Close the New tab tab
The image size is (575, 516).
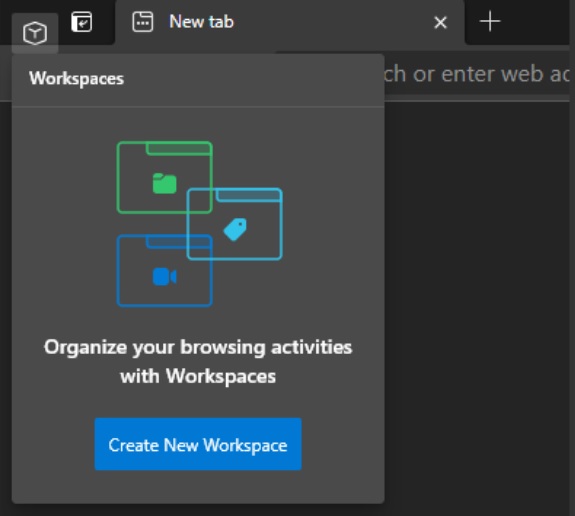click(x=440, y=23)
